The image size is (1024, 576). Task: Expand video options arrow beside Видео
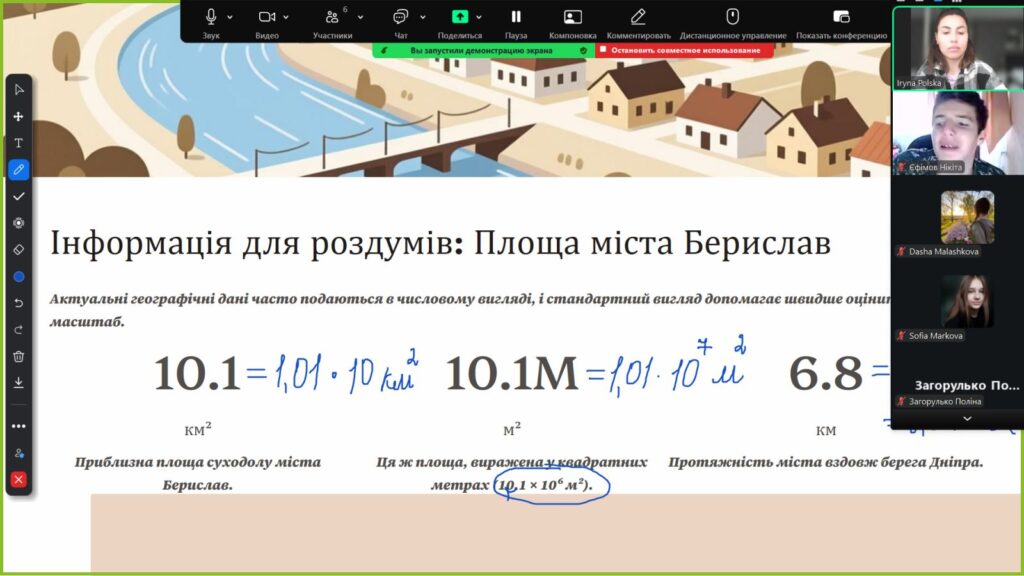(x=286, y=17)
